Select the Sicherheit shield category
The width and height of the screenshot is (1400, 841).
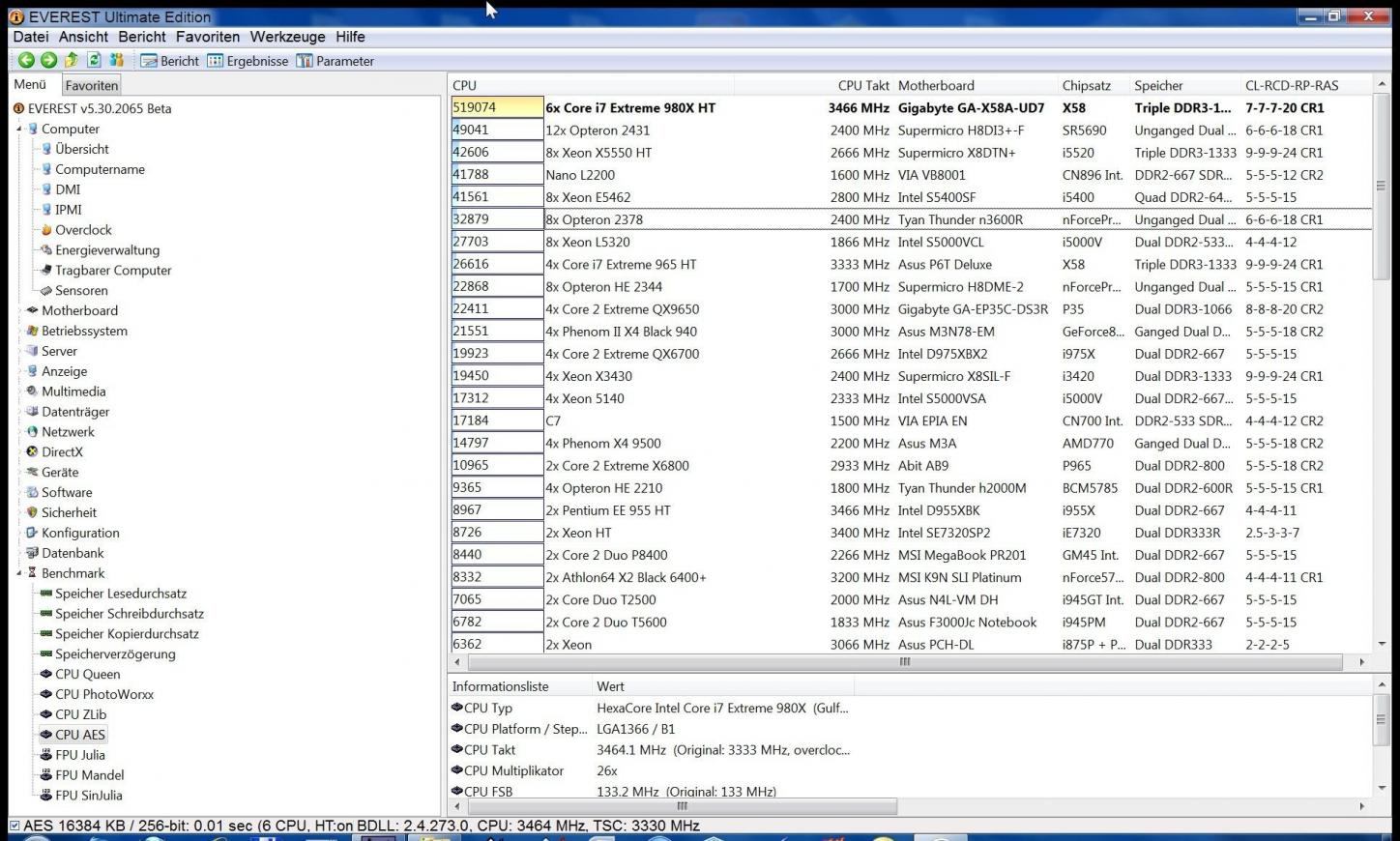click(62, 513)
